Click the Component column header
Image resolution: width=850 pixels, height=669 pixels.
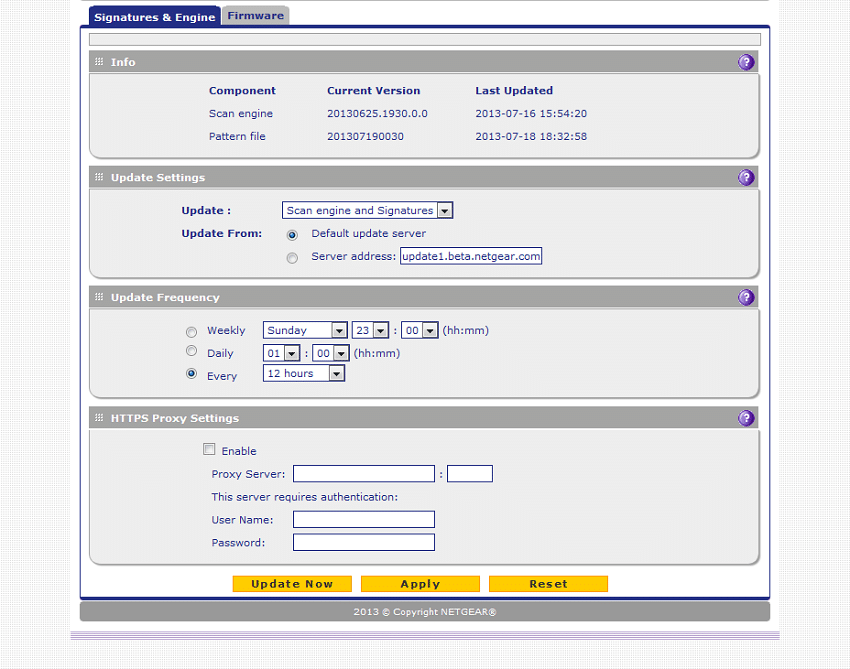point(242,91)
